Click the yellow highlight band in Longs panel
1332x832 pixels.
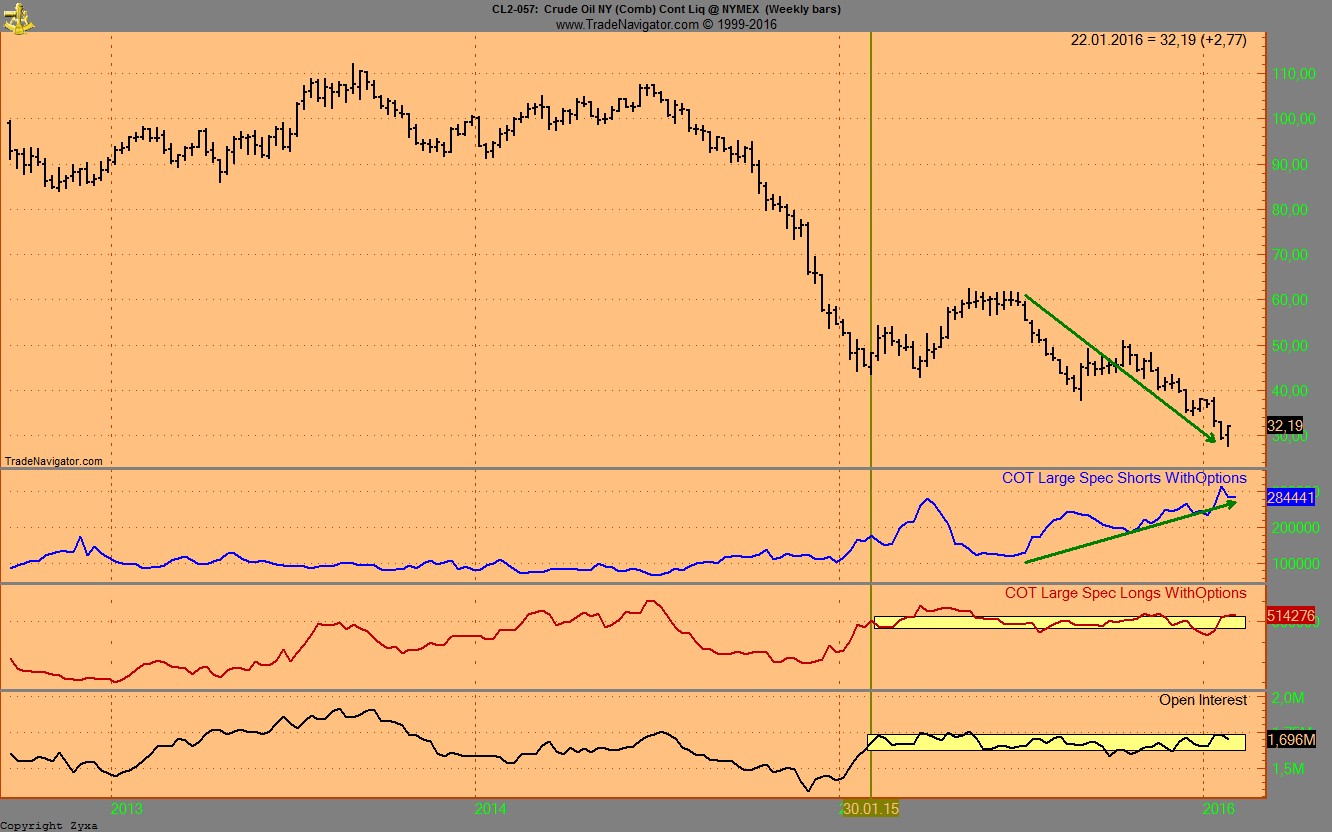point(1060,621)
